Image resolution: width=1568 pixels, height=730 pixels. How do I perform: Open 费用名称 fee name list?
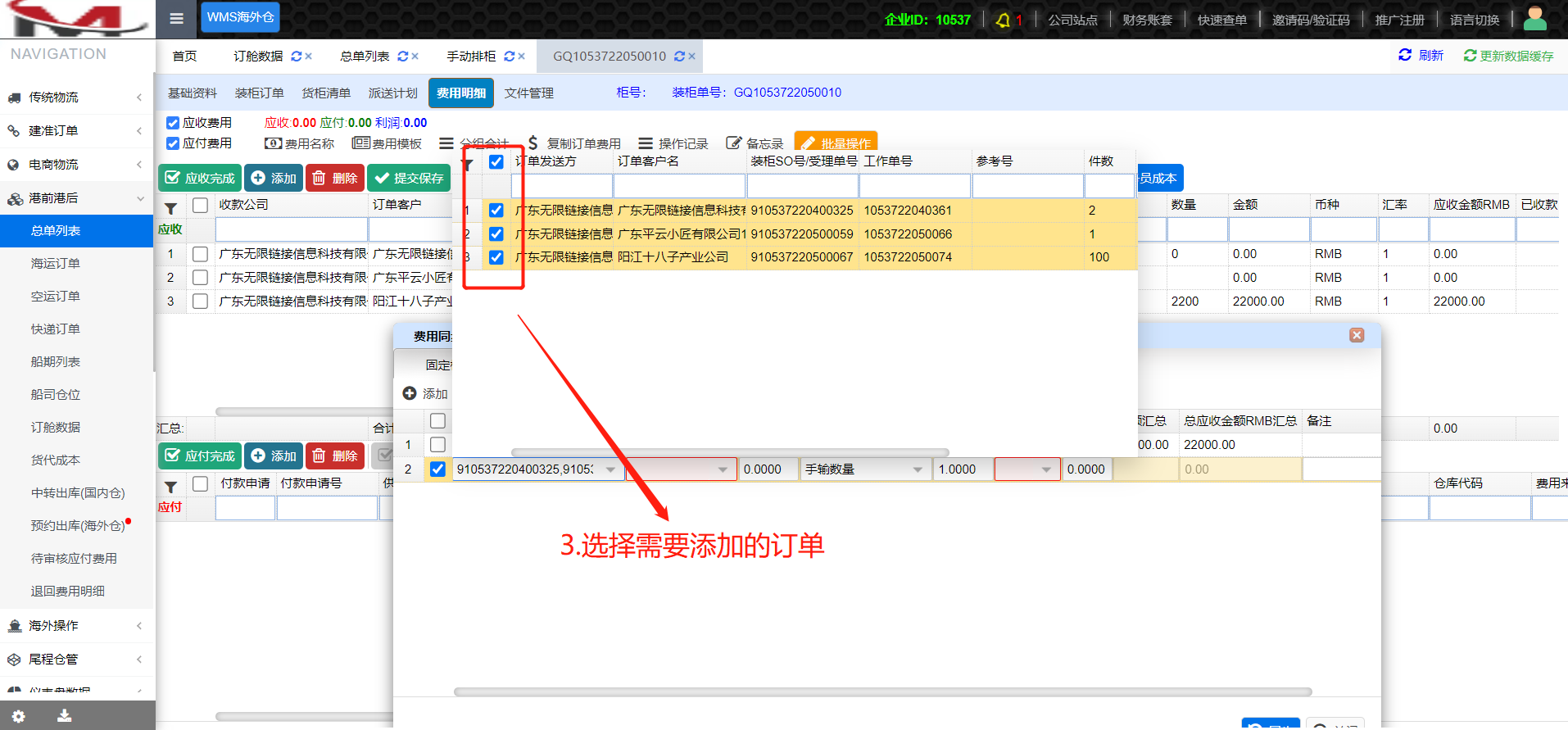click(x=299, y=143)
